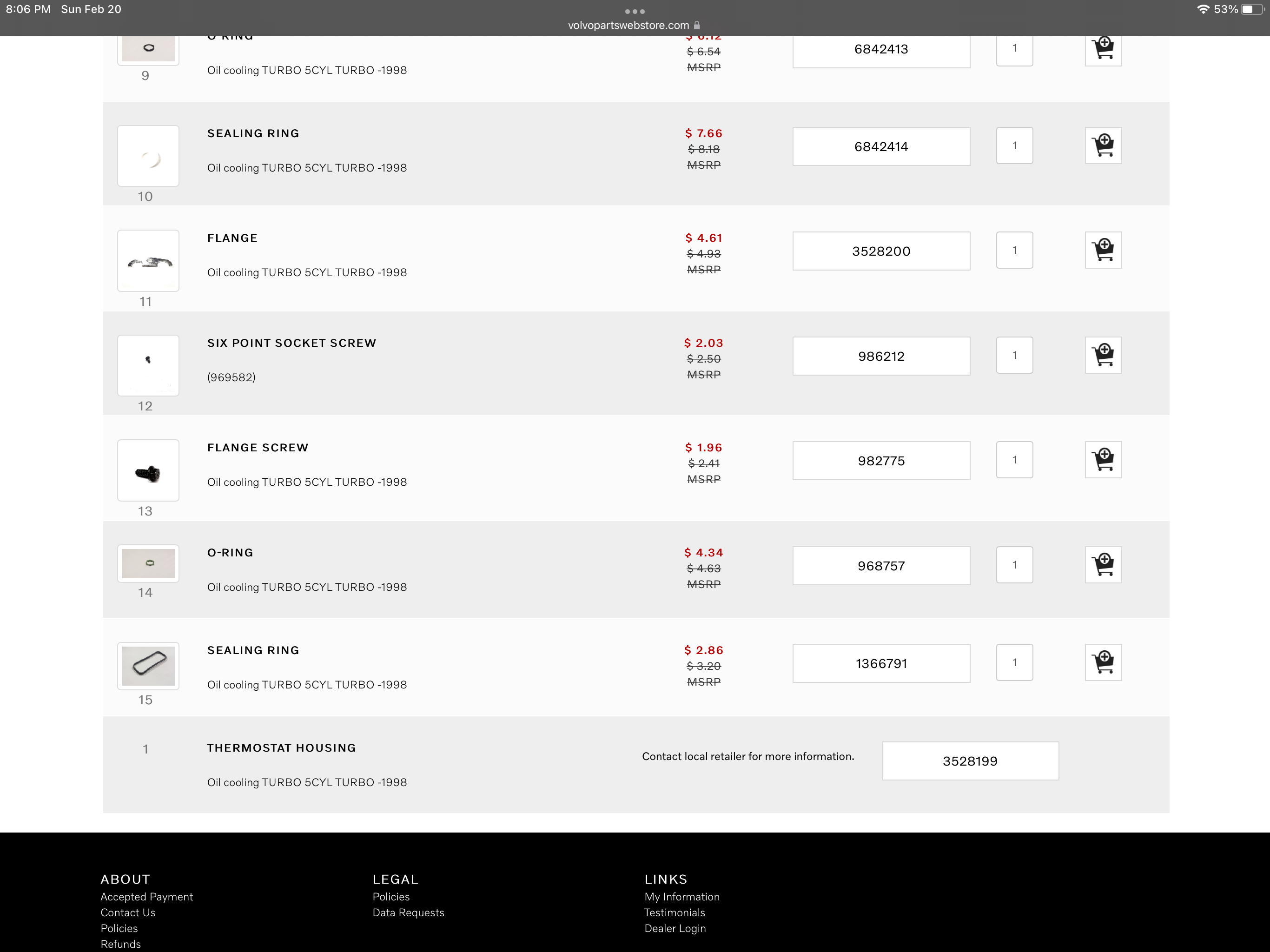
Task: Tap the three-dot multitasking icon at top
Action: pos(635,11)
